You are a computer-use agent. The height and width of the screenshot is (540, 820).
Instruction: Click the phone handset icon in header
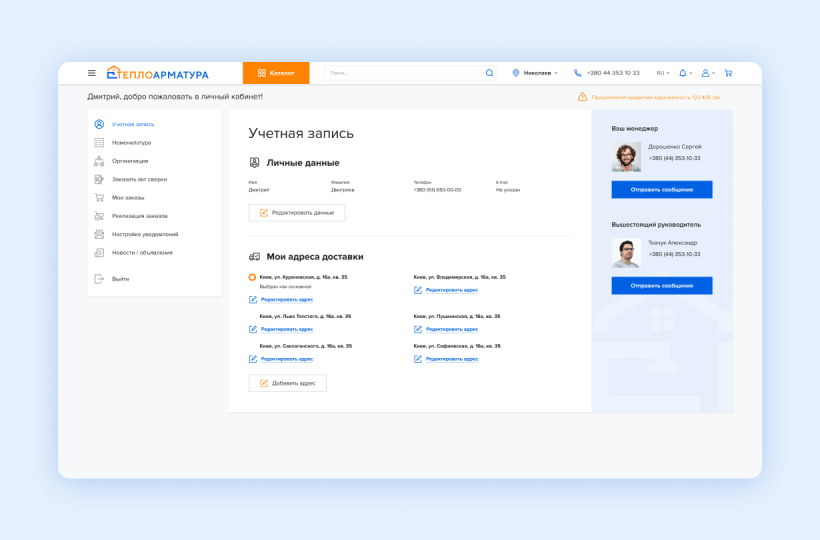(x=578, y=73)
